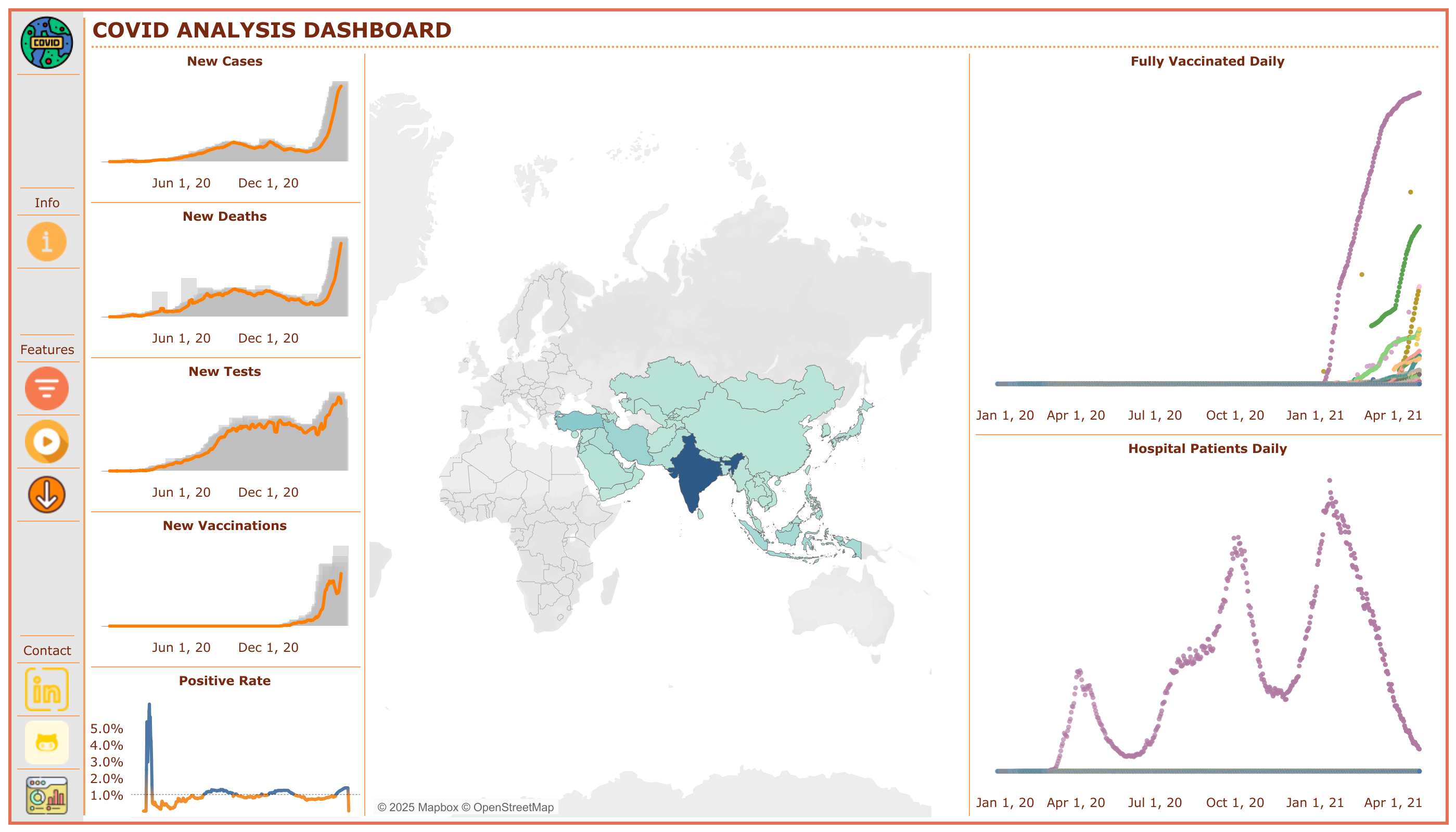Click the dark green vaccinated curve end
This screenshot has height=832, width=1456.
coord(1419,228)
